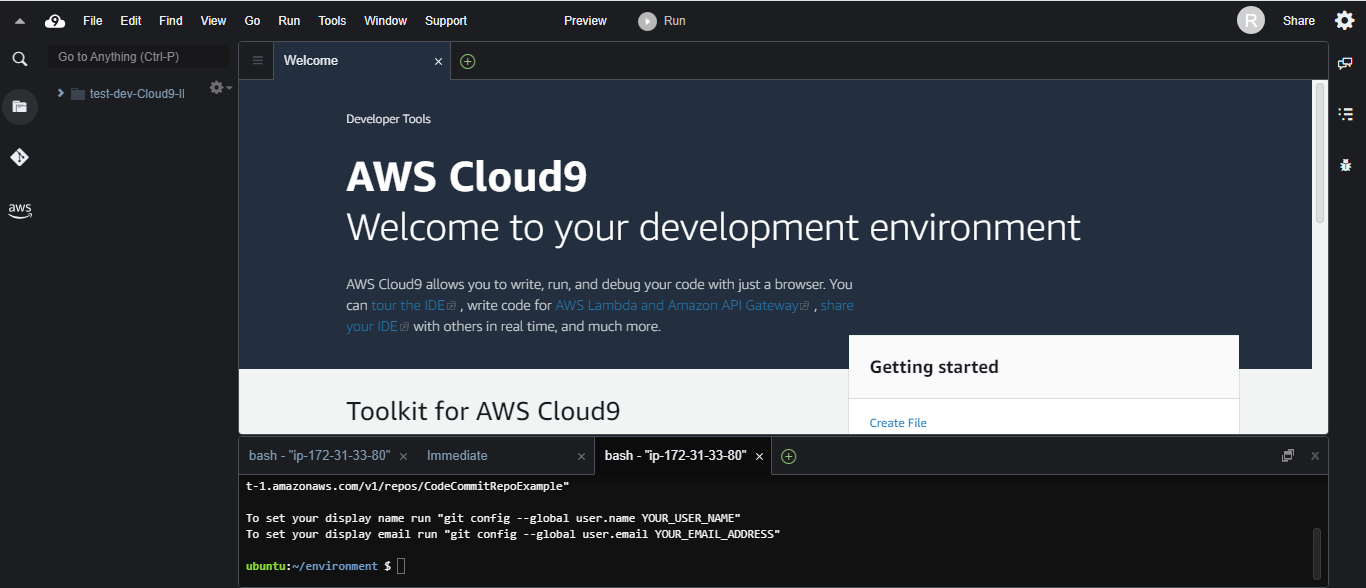Add new terminal tab with plus icon

[x=788, y=456]
